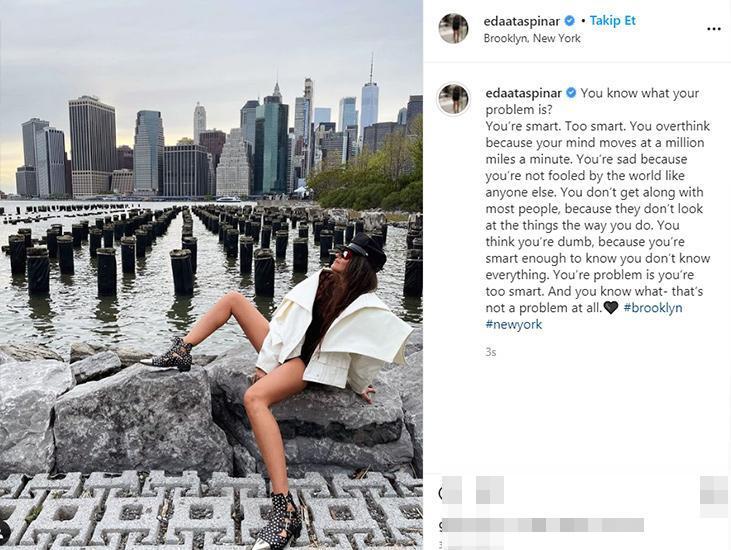This screenshot has width=731, height=550.
Task: Open the profile picture in the post header
Action: click(x=454, y=28)
